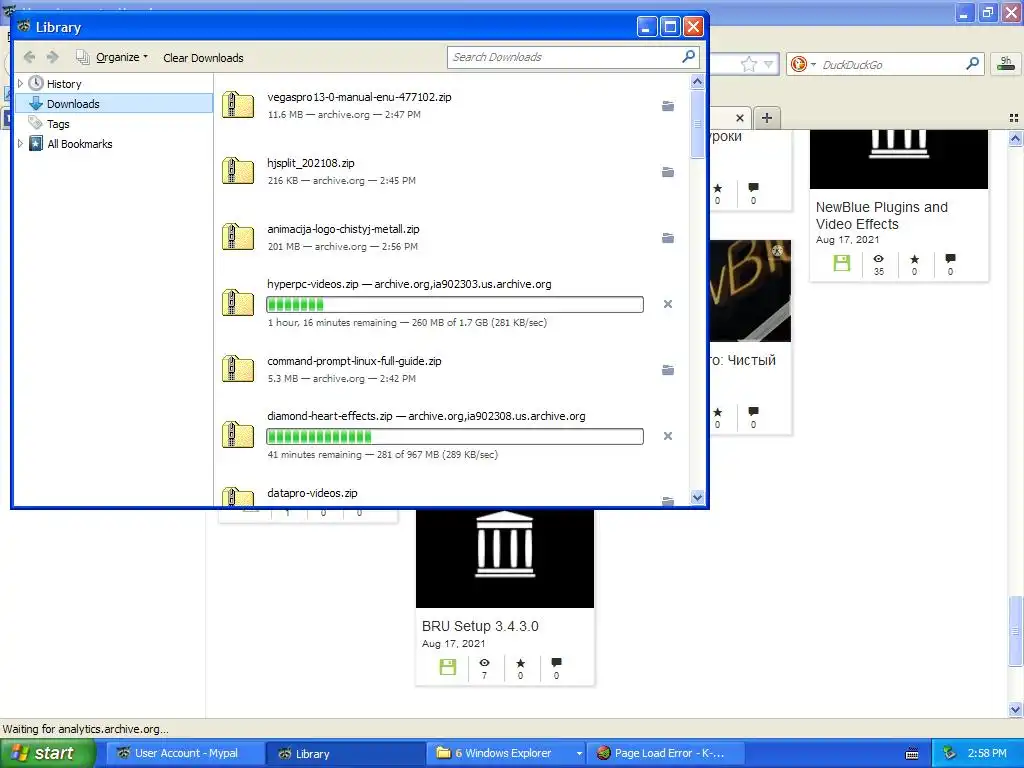Open the search engine dropdown arrow

[x=813, y=64]
